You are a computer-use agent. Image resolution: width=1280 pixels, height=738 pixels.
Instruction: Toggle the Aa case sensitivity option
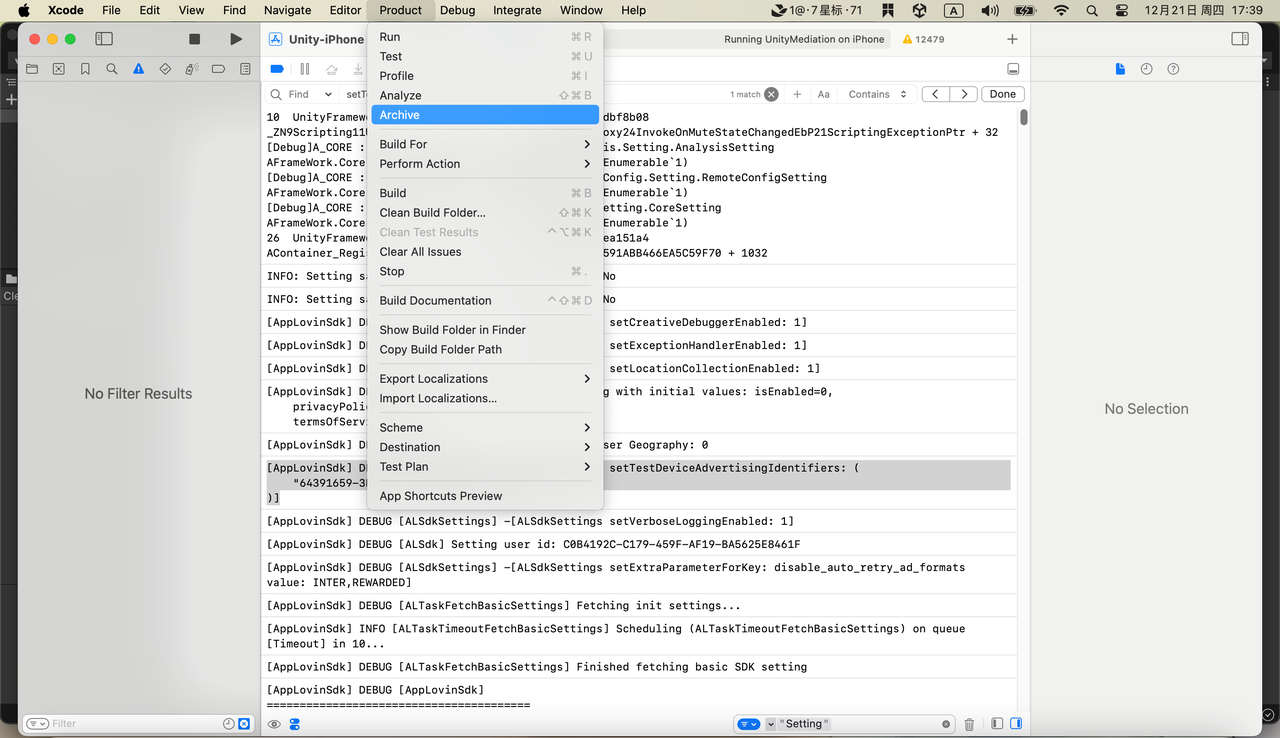point(824,94)
